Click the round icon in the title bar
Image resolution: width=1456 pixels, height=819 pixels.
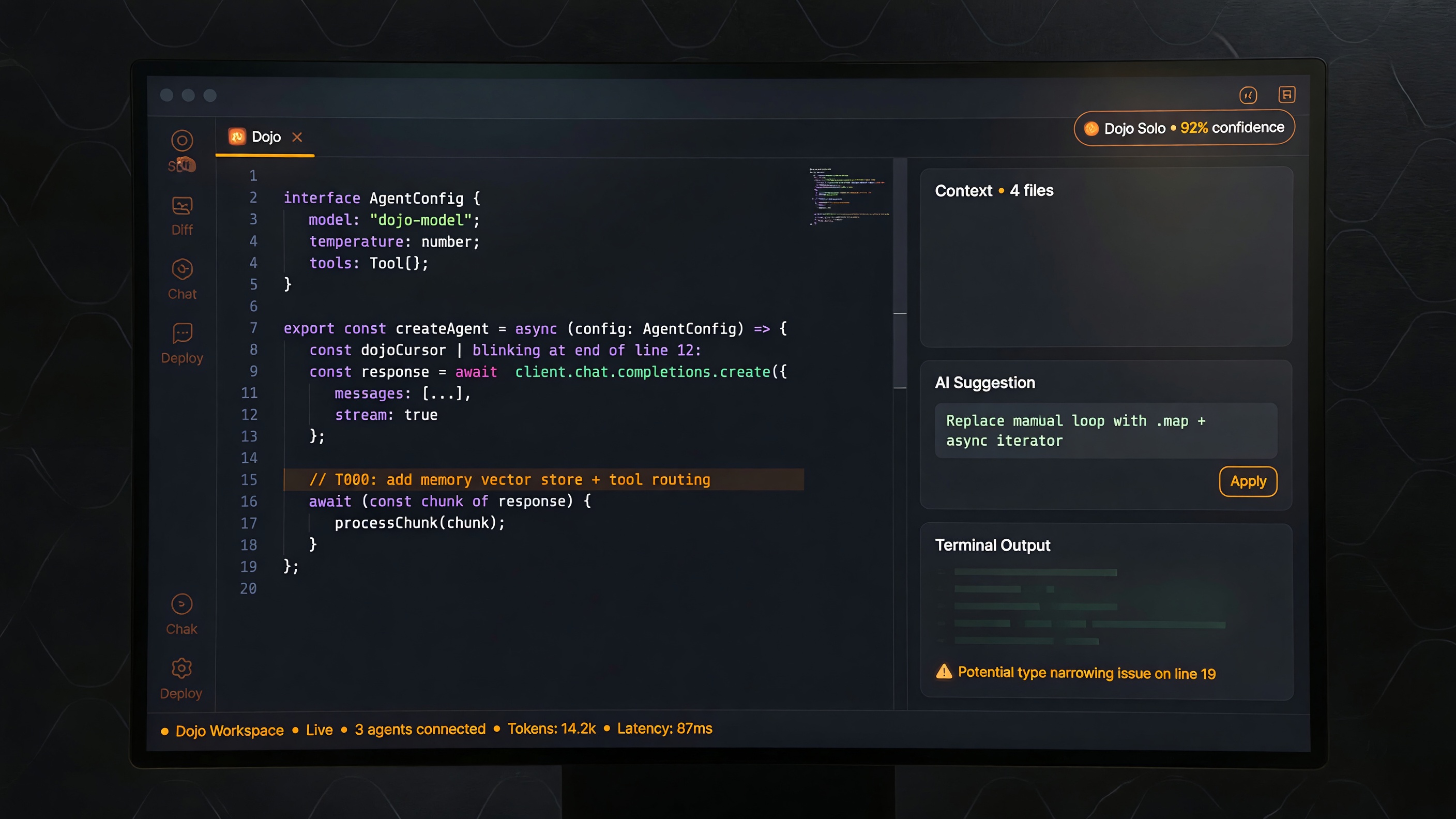[x=1248, y=95]
